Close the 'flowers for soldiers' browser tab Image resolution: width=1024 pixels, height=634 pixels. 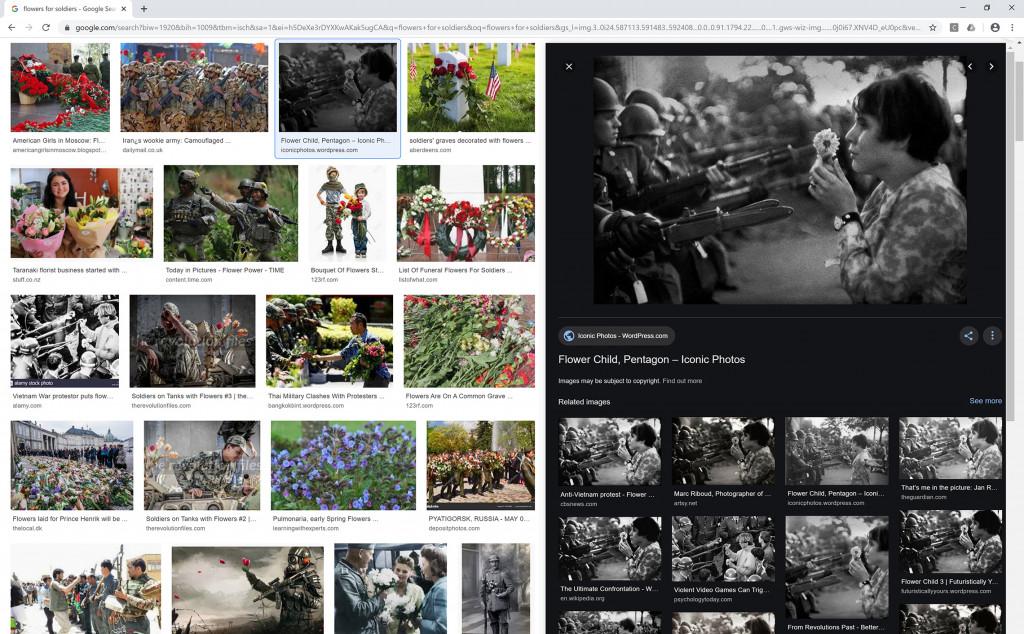(x=123, y=8)
